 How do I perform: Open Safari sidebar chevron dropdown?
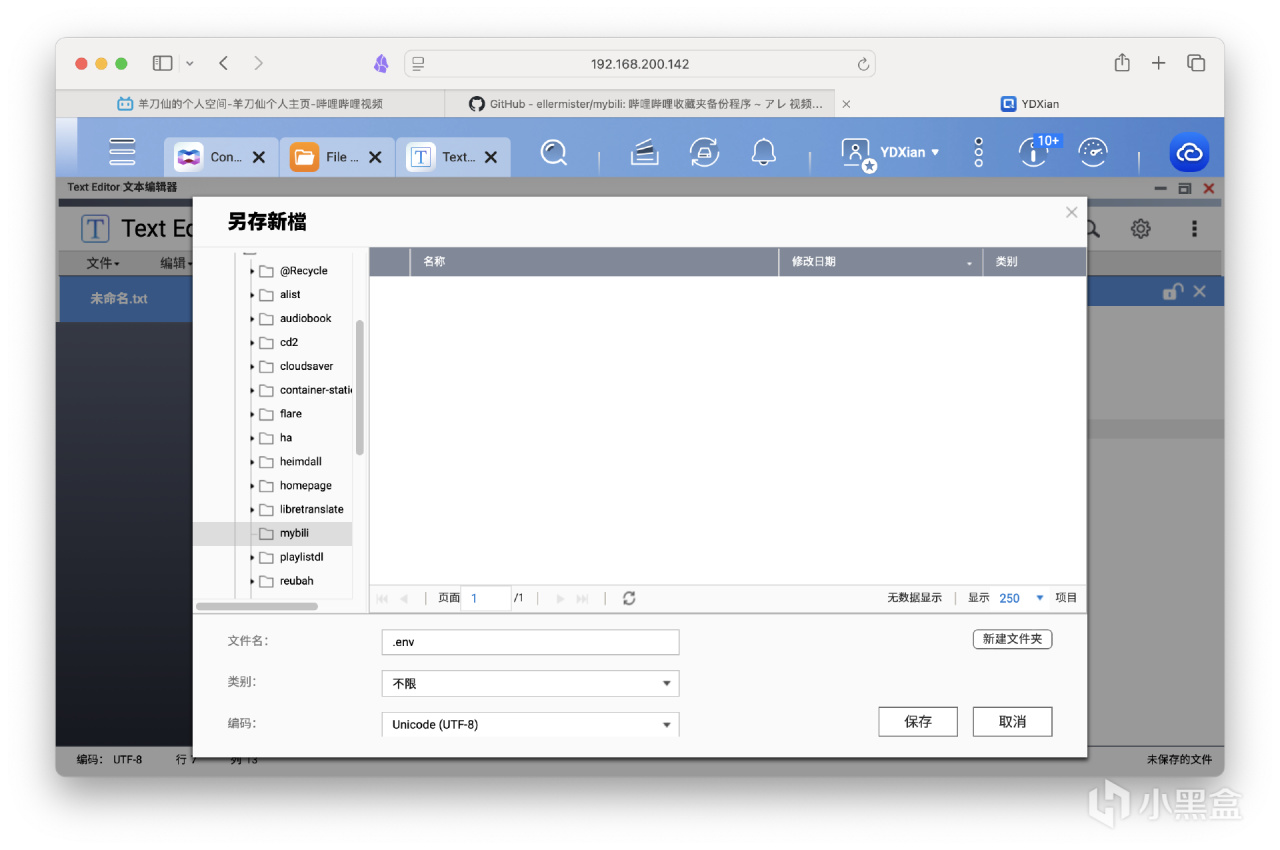pos(190,63)
